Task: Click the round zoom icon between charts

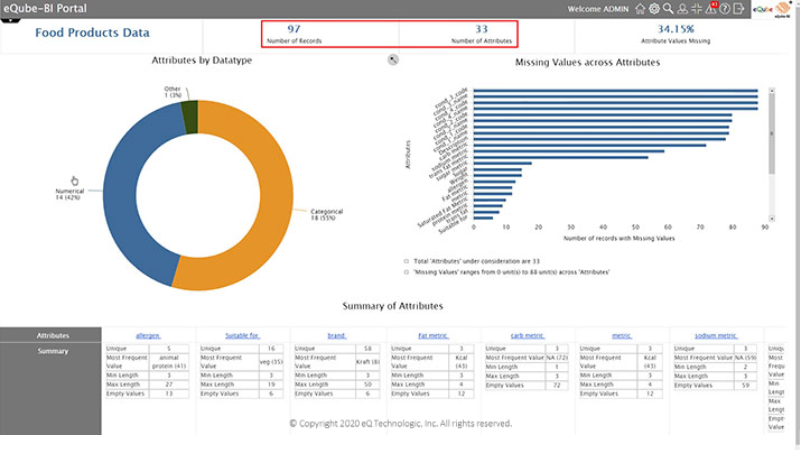Action: pos(393,60)
